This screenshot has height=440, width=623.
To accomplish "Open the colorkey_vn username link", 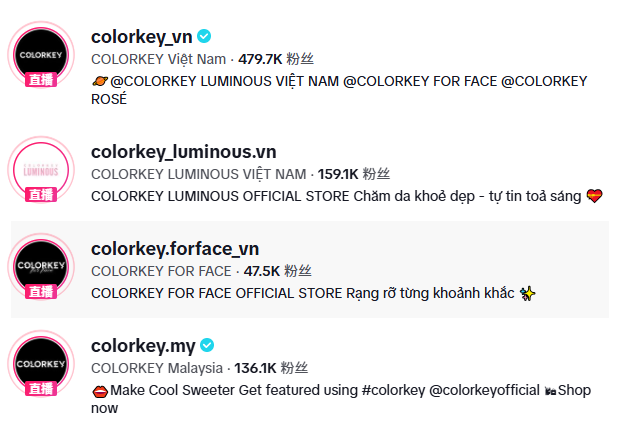I will point(141,37).
